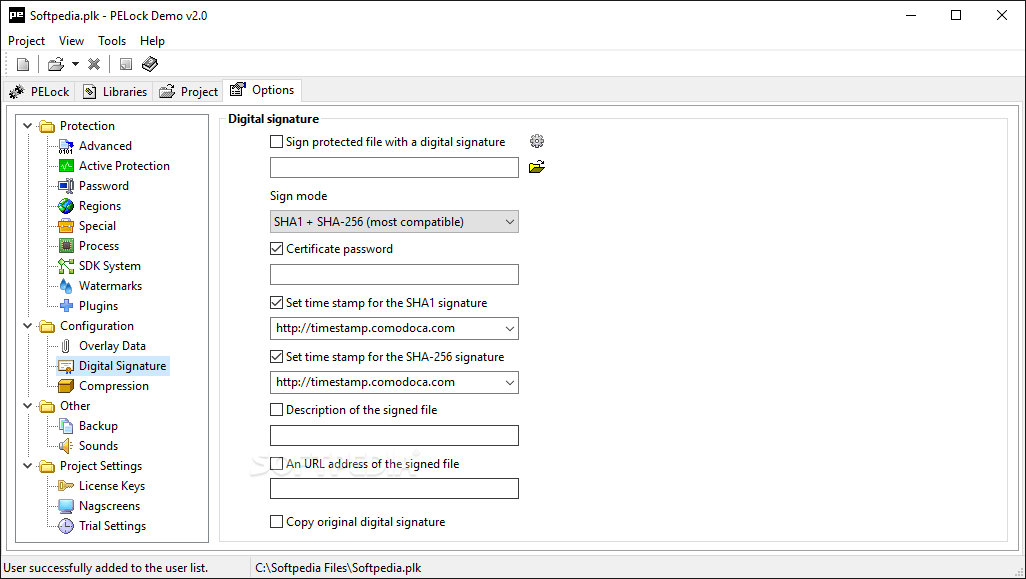
Task: Click the Close project X toolbar icon
Action: click(x=94, y=64)
